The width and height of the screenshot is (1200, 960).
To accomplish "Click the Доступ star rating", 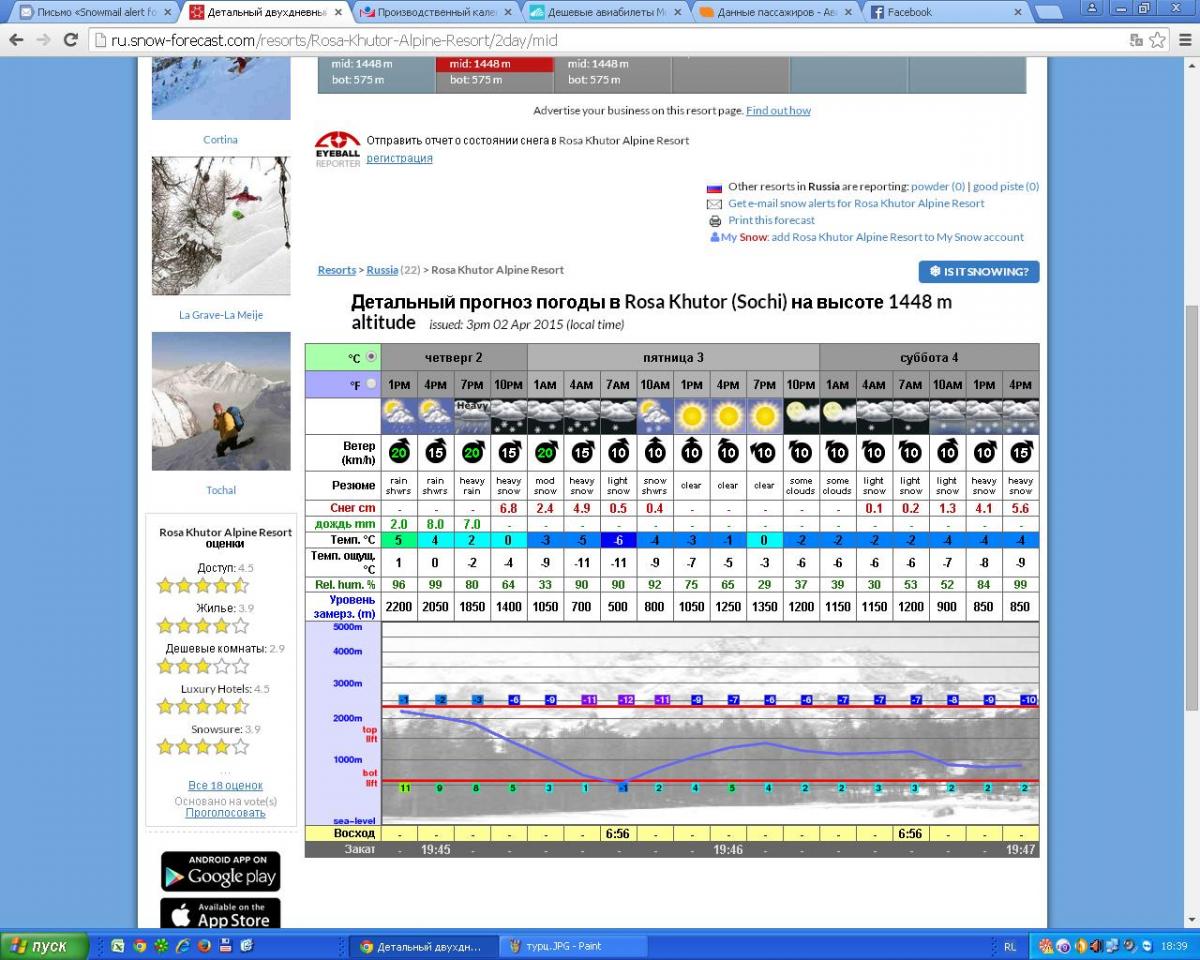I will click(203, 586).
